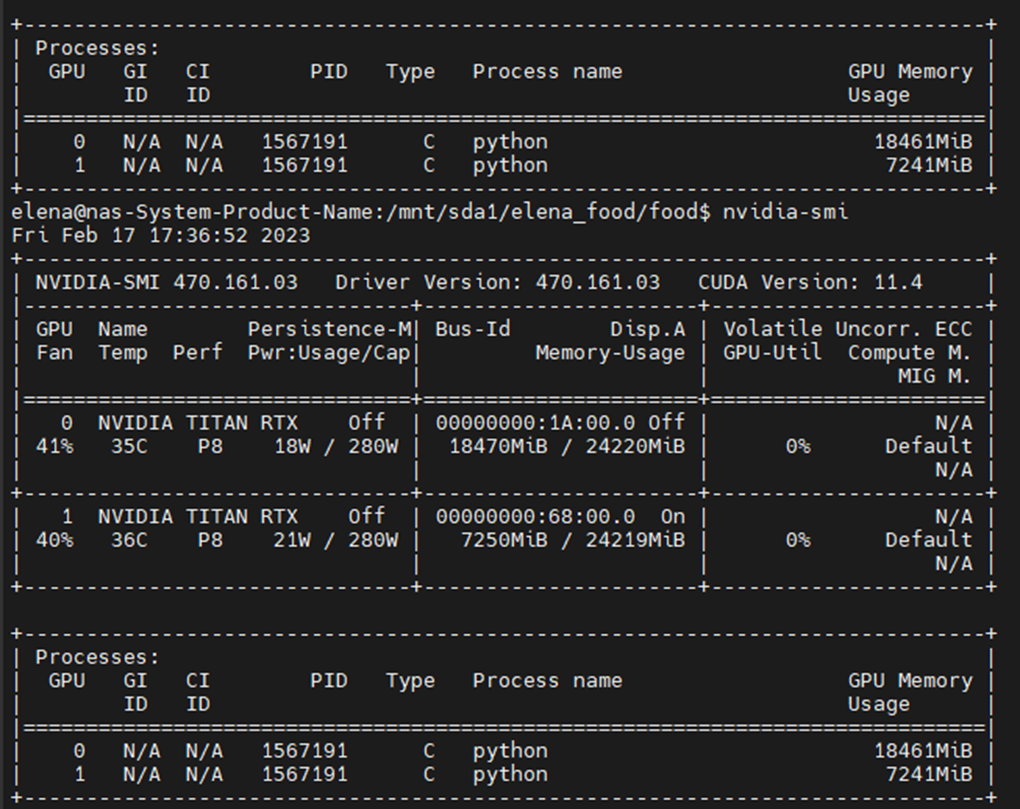
Task: Click the MIG M. header text
Action: point(935,376)
